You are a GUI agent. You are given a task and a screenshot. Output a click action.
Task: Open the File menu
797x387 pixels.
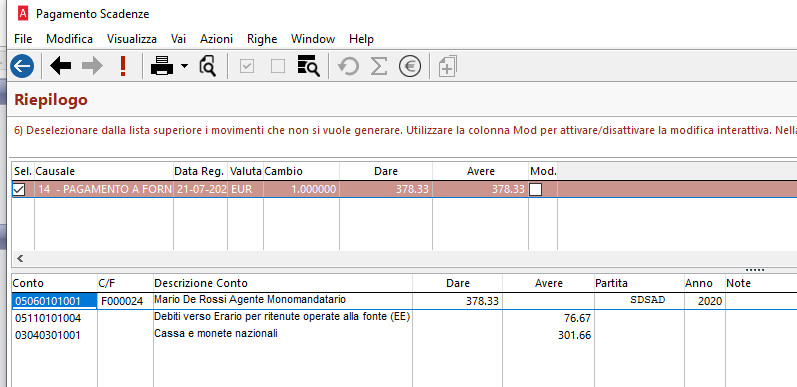(23, 39)
